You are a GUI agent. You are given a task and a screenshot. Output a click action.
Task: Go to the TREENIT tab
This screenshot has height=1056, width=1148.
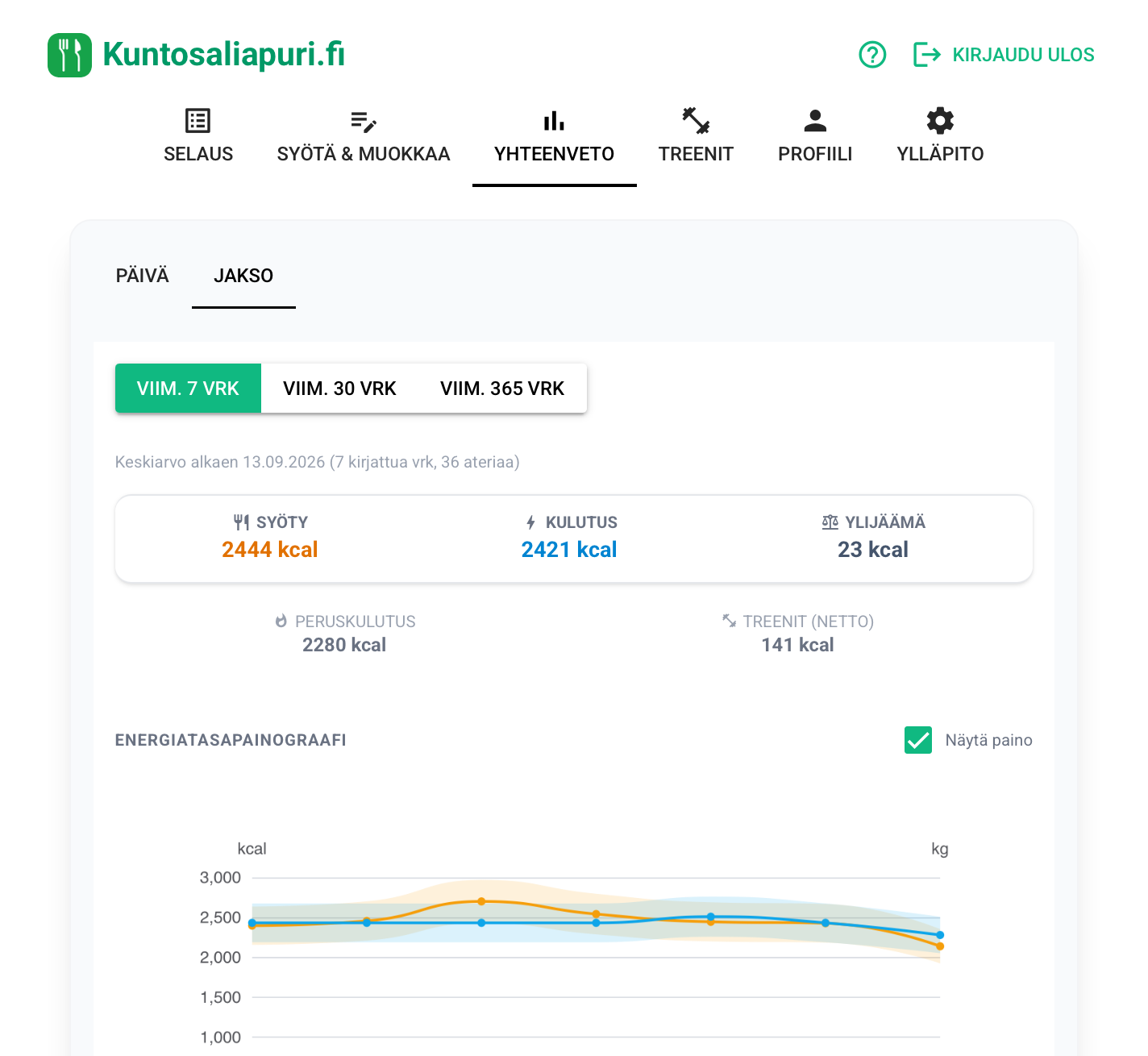click(696, 137)
